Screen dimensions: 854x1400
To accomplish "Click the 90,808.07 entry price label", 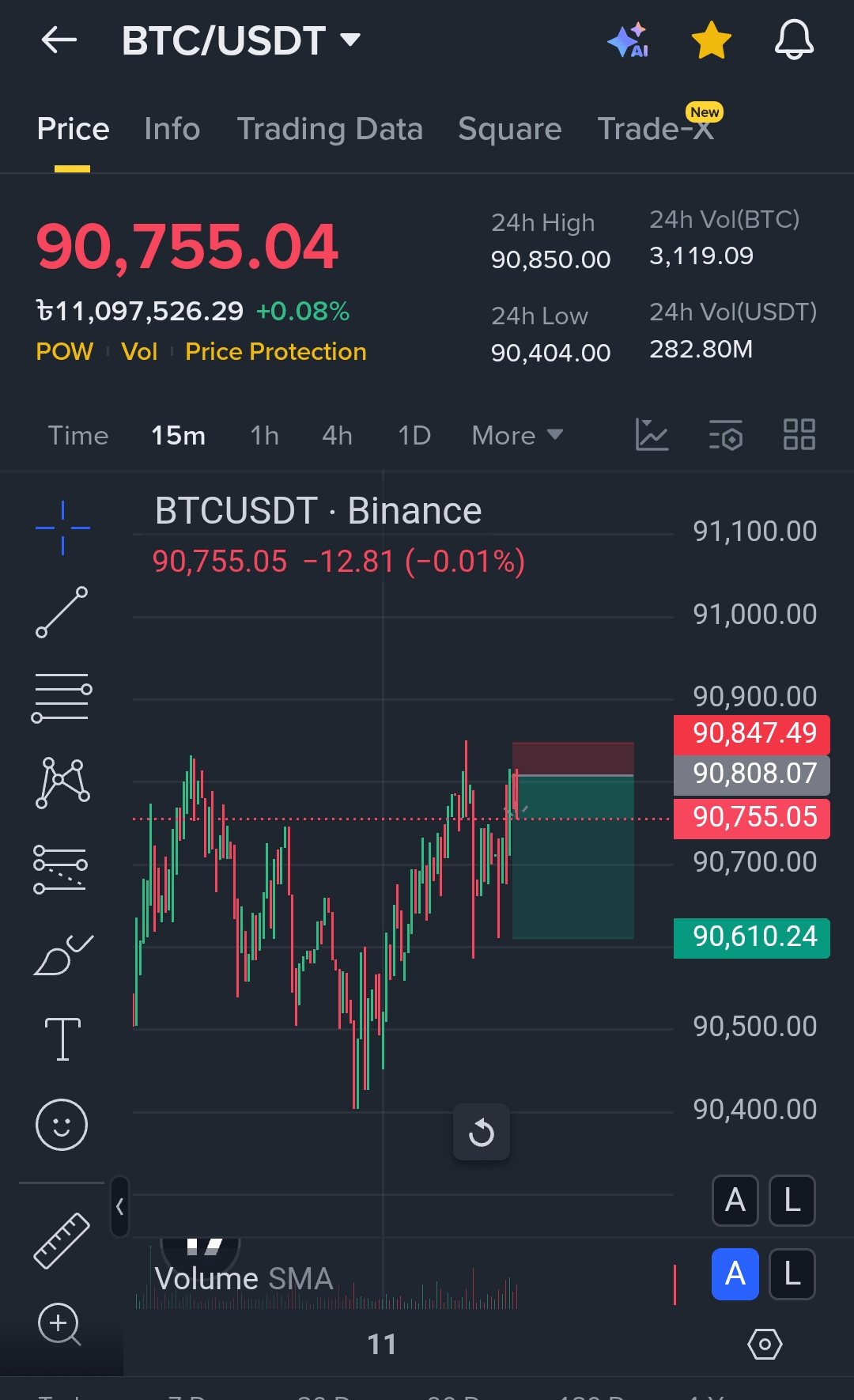I will (x=752, y=774).
